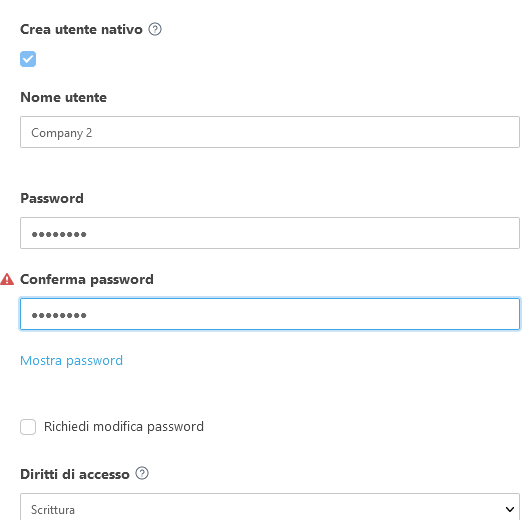Click inside the Conferma password field
The image size is (530, 520).
coord(270,314)
